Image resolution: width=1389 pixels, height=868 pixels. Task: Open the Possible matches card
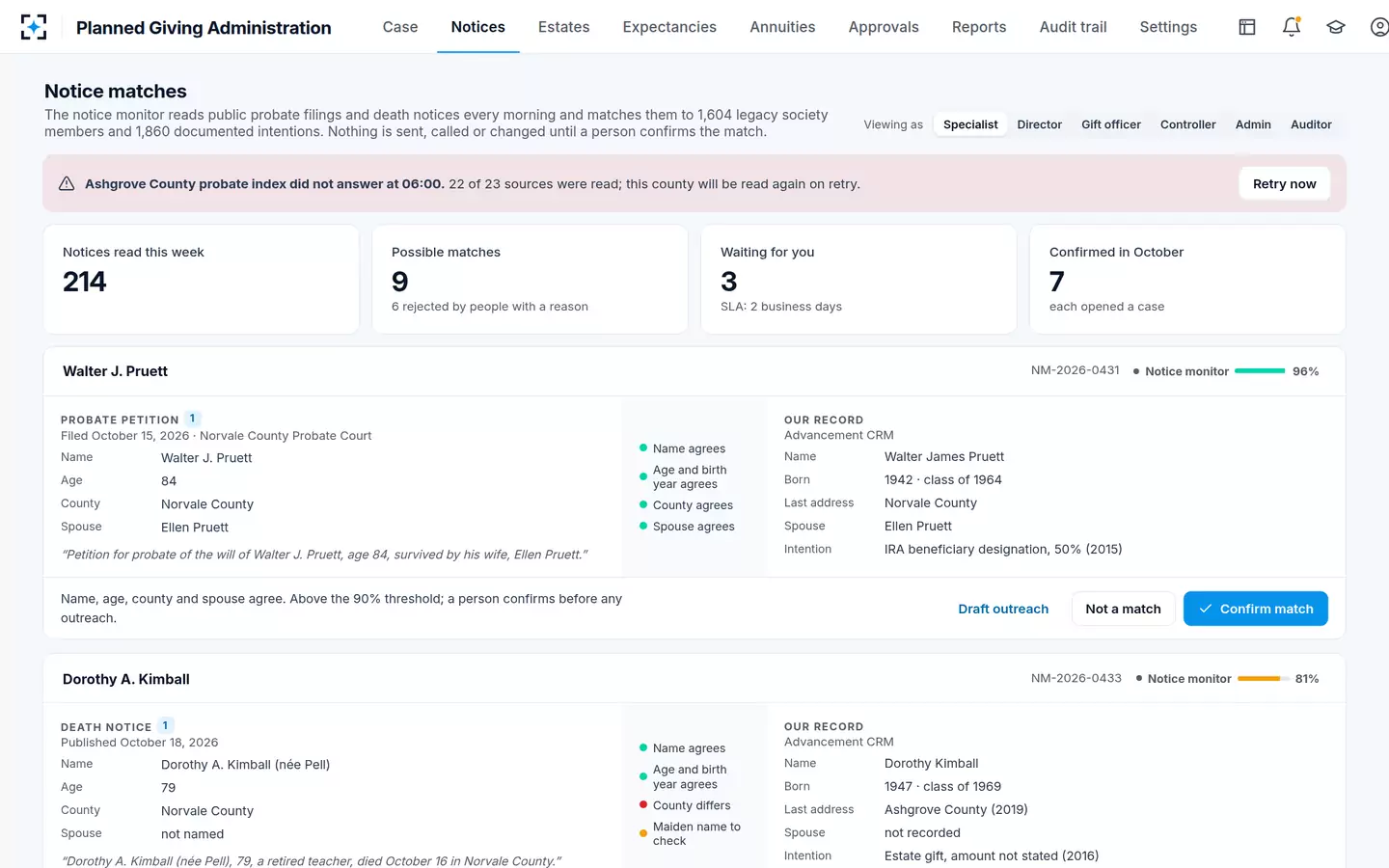(x=530, y=280)
